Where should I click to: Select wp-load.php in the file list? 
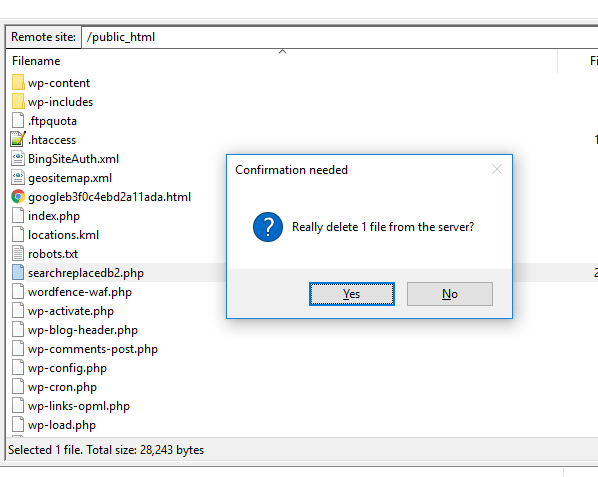pyautogui.click(x=62, y=425)
